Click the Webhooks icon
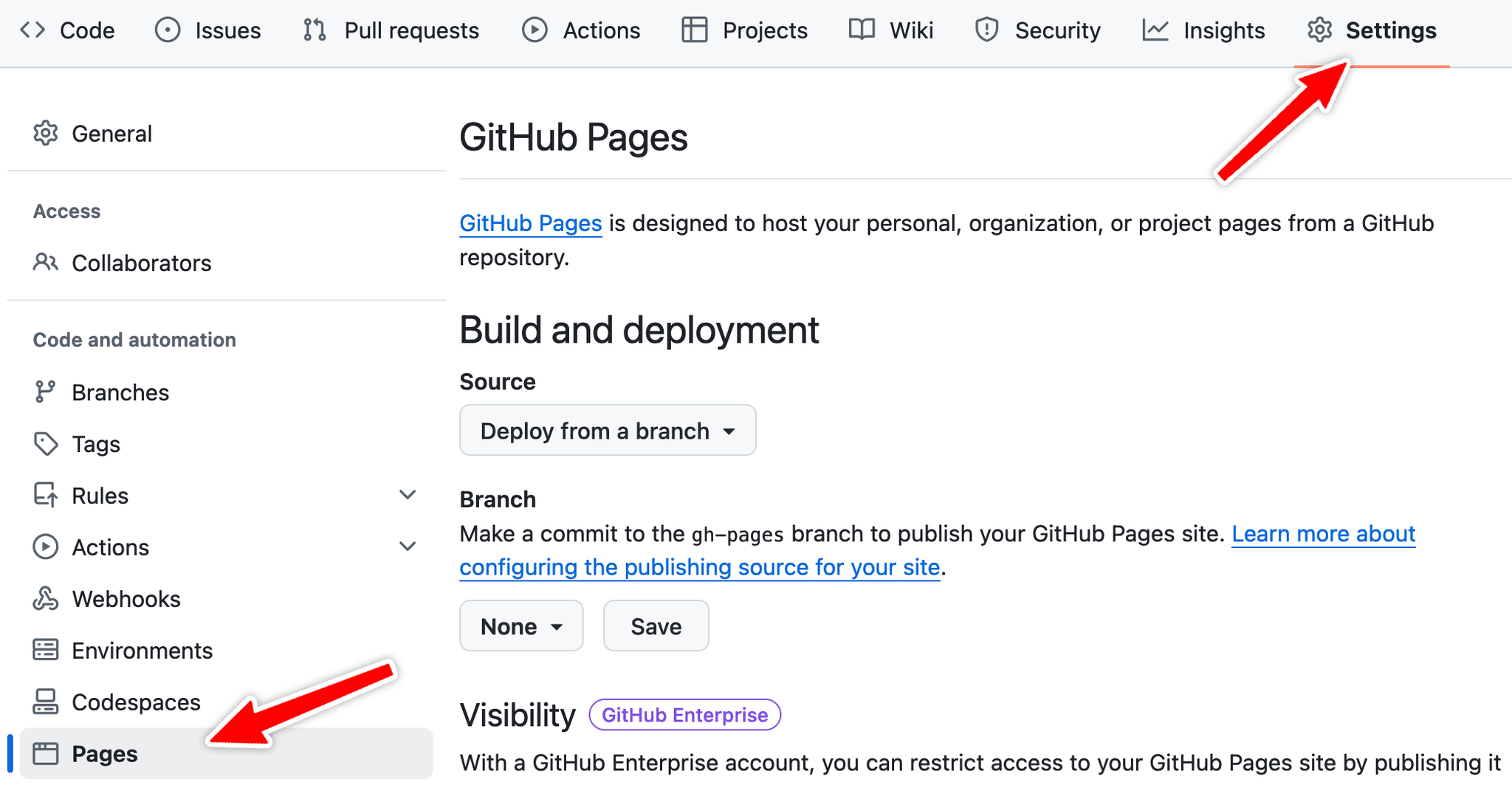 [46, 598]
